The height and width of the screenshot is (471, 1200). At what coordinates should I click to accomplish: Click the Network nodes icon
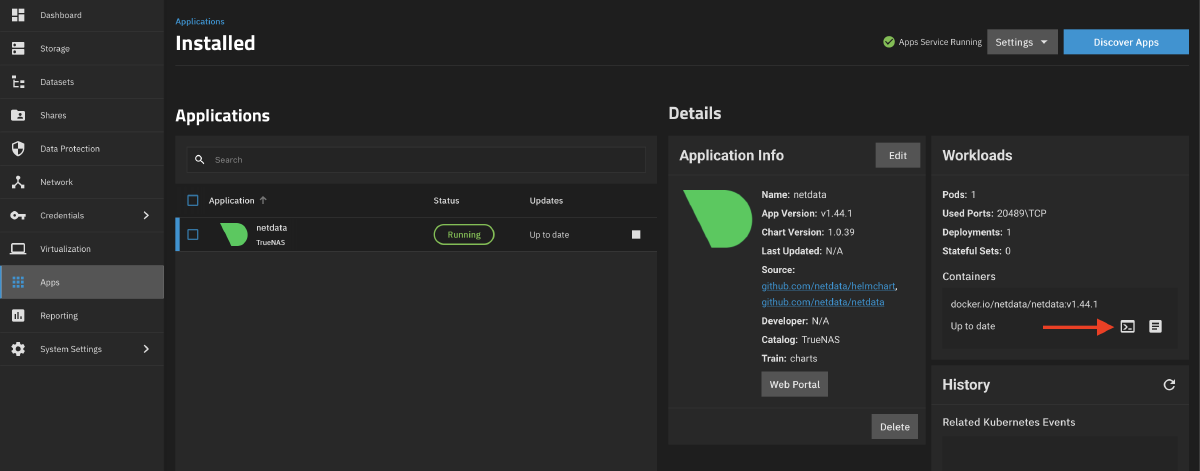click(17, 182)
